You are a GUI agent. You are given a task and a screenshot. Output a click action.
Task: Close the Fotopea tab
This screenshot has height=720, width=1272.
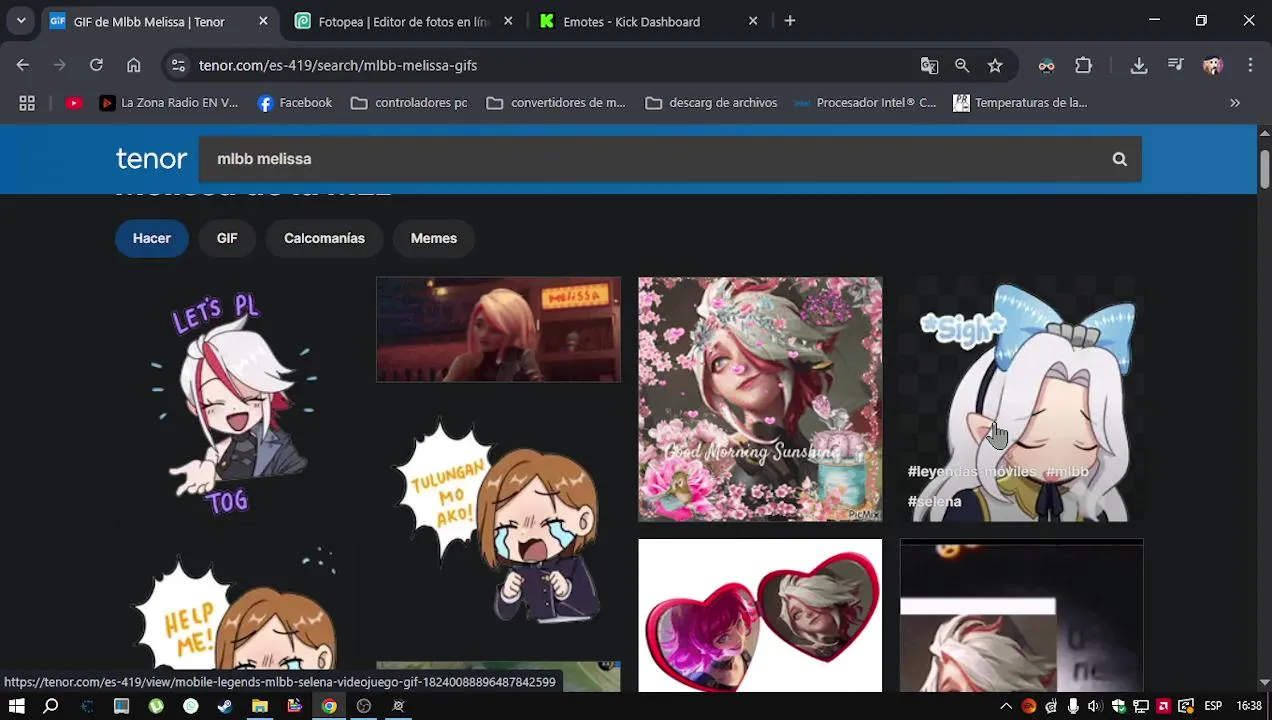click(x=508, y=21)
